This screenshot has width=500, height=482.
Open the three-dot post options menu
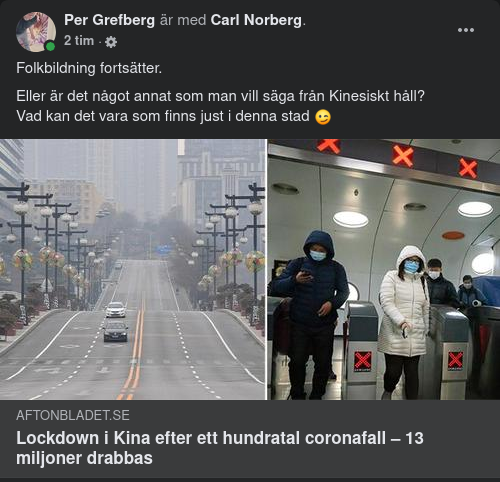tap(466, 30)
